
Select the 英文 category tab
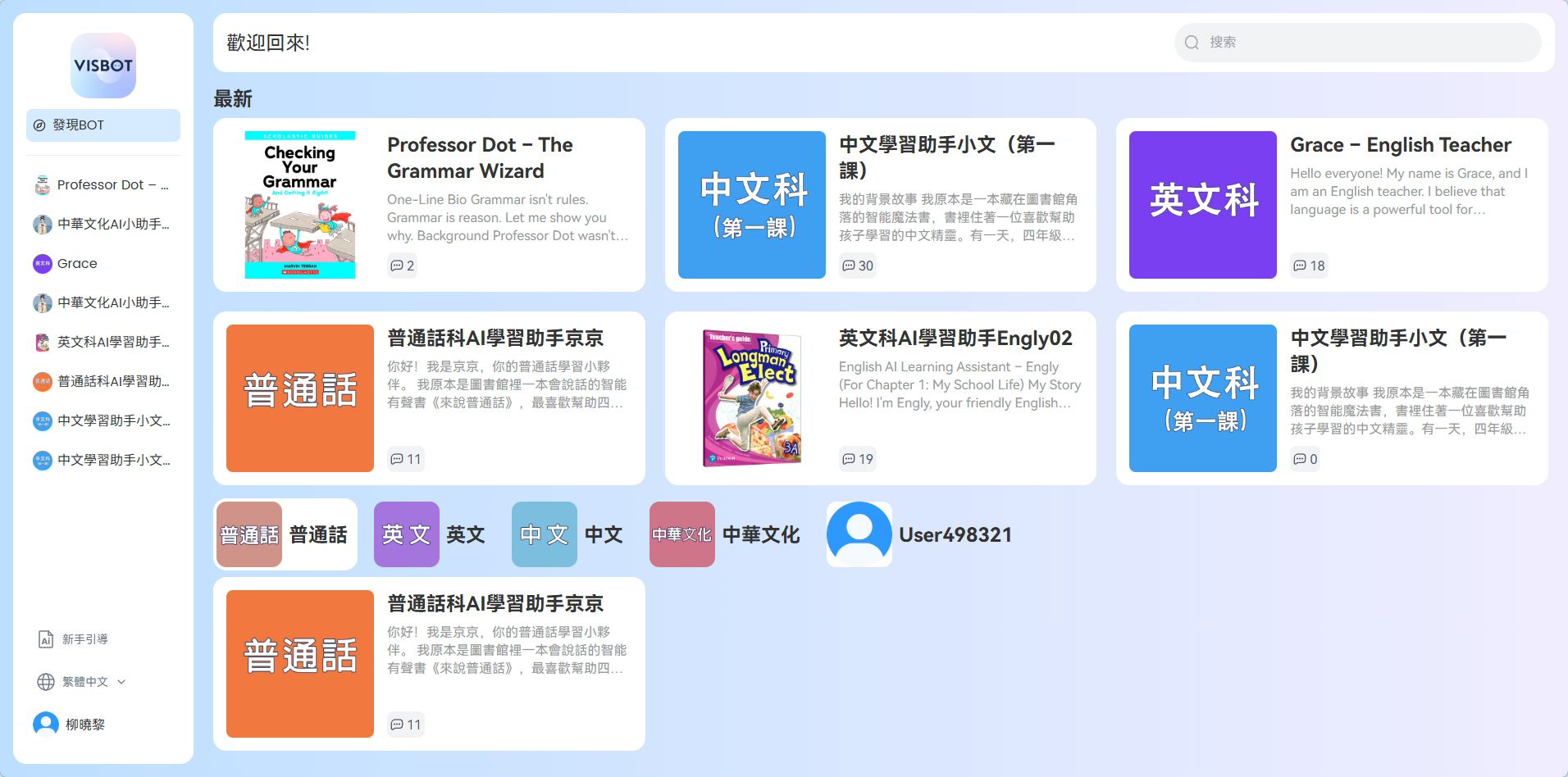click(430, 534)
